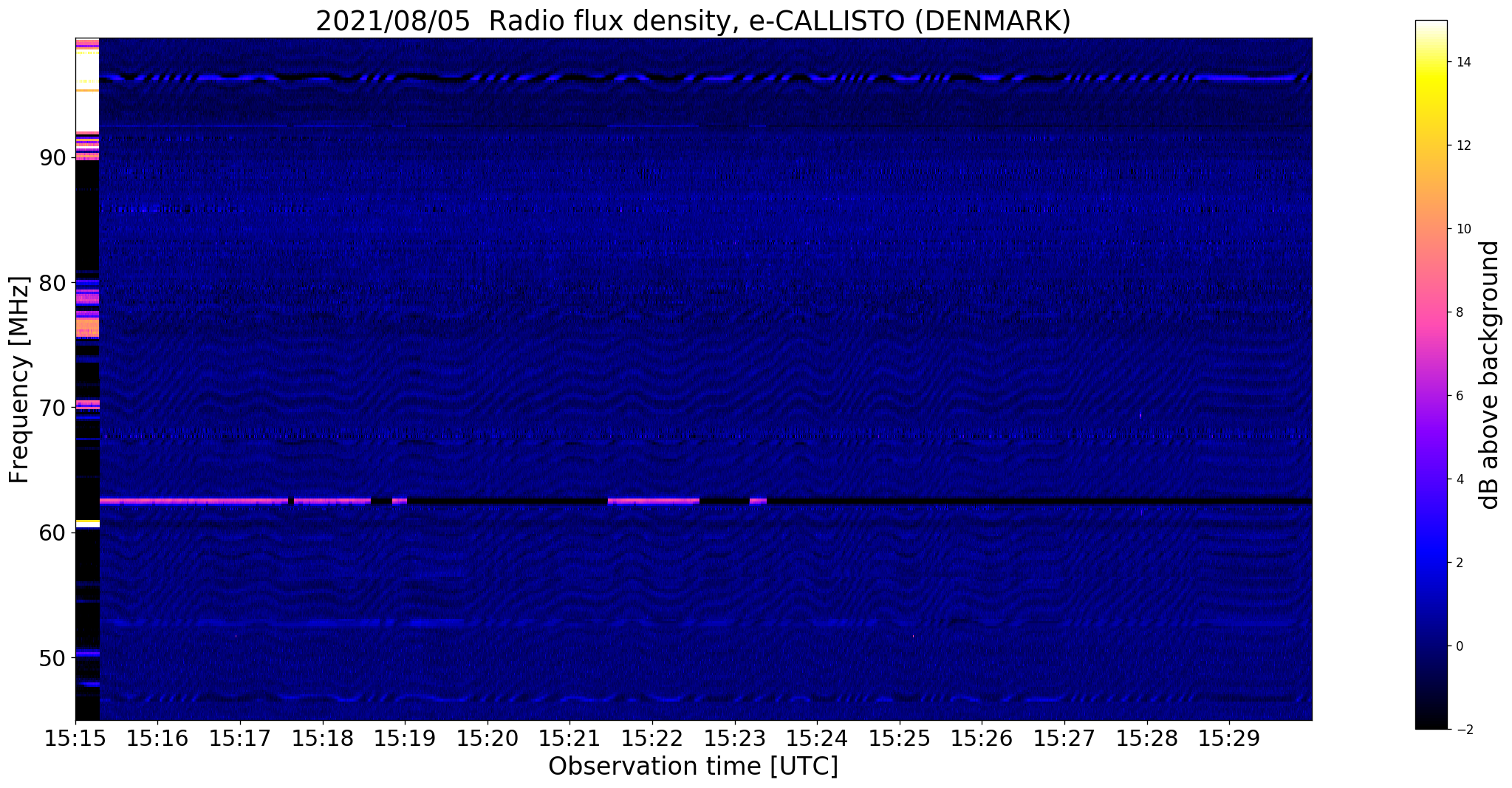
Task: Click the 15:23 time tick label
Action: pos(734,739)
